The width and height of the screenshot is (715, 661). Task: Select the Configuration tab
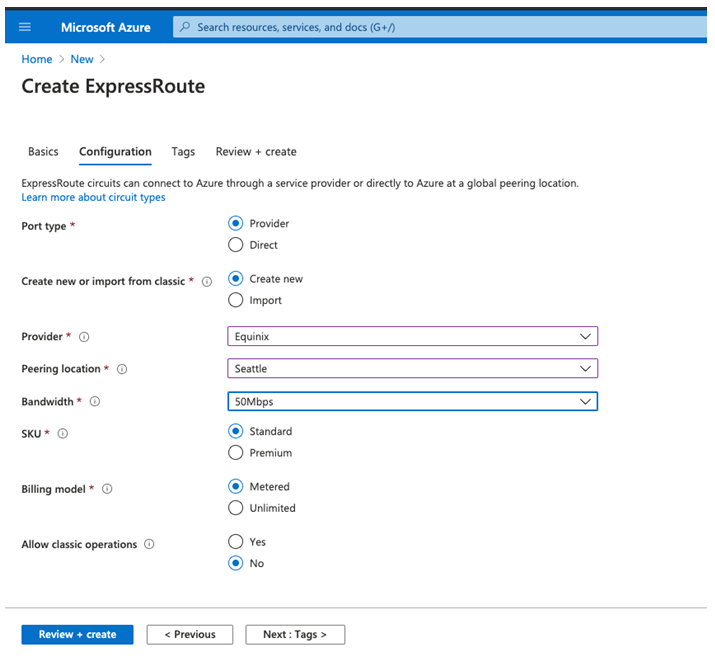point(115,152)
